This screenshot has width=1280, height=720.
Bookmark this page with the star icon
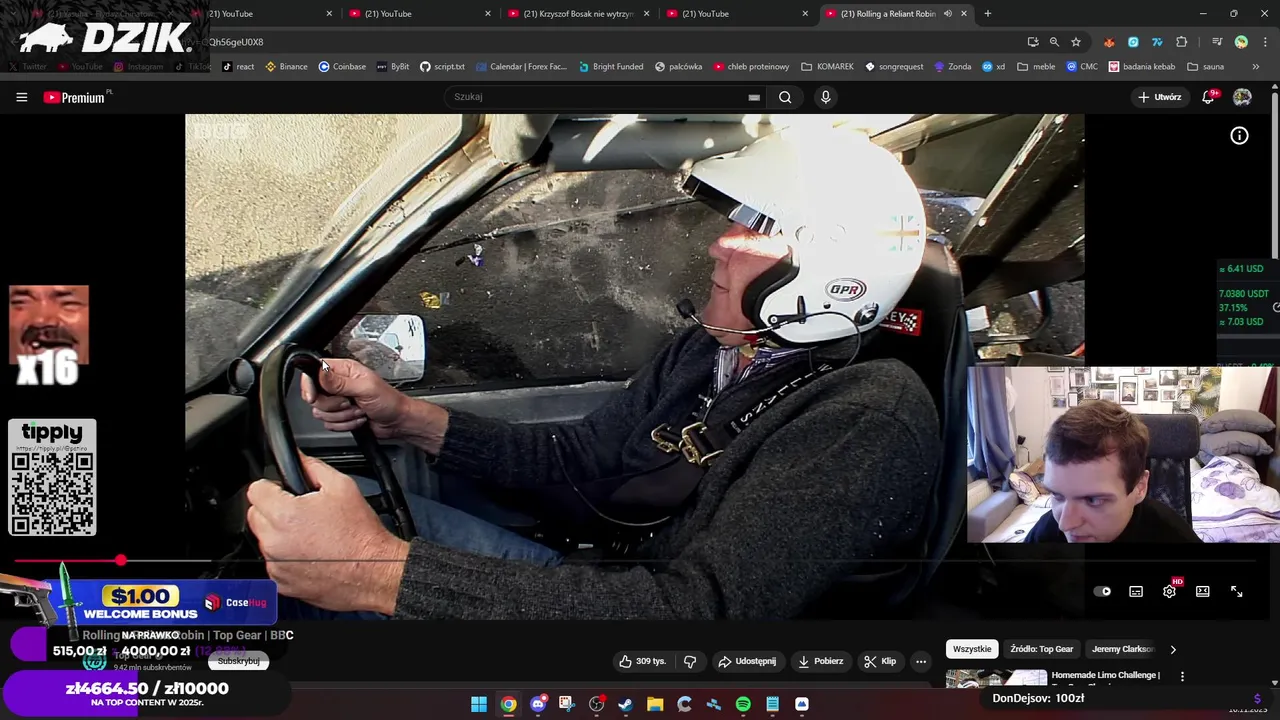coord(1076,42)
